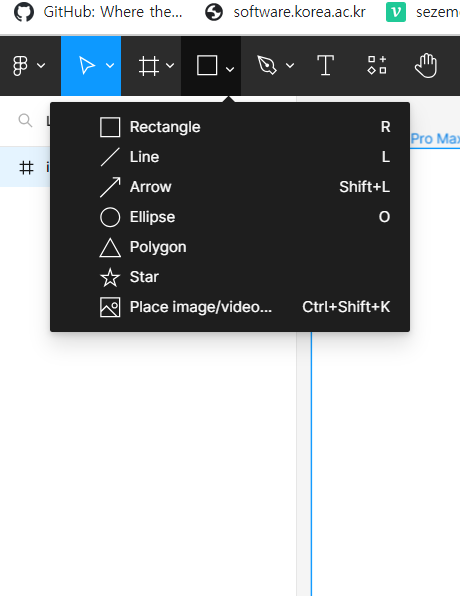The height and width of the screenshot is (596, 460).
Task: Expand the Pen tool dropdown chevron
Action: [x=290, y=66]
